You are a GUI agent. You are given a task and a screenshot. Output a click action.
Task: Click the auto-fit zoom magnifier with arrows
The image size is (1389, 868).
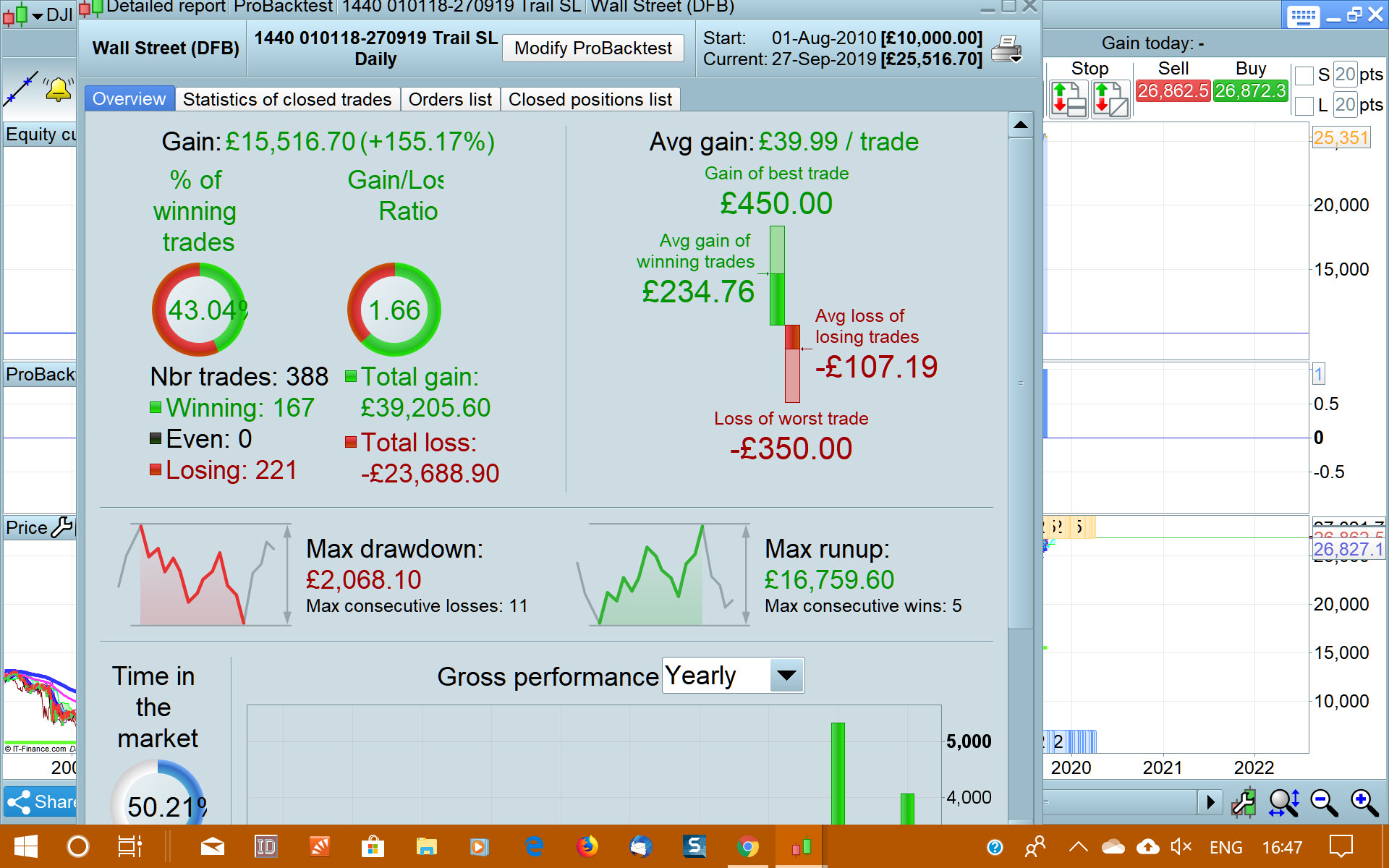(x=1284, y=802)
